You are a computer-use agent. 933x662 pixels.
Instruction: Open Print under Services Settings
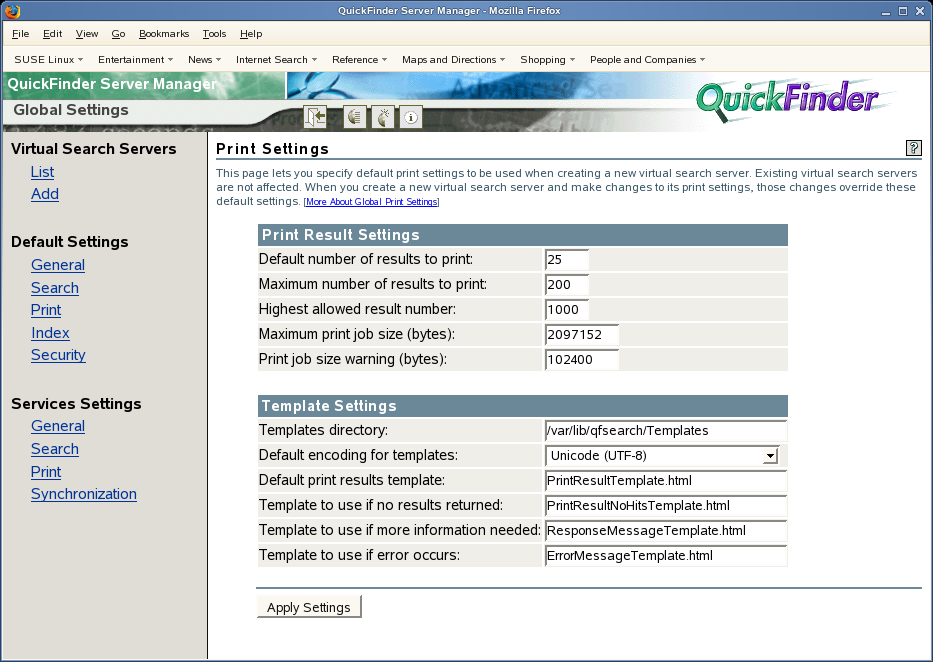46,472
